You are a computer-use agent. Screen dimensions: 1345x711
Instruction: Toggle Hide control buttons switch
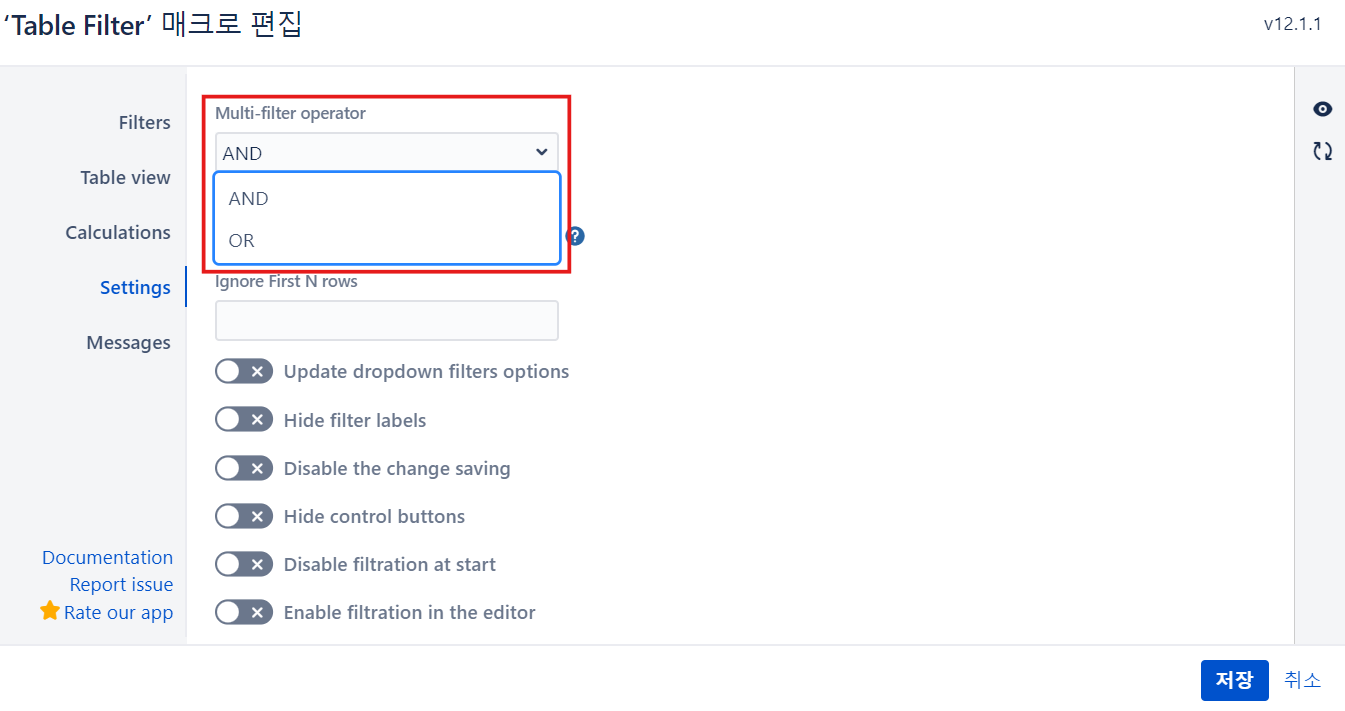click(244, 516)
